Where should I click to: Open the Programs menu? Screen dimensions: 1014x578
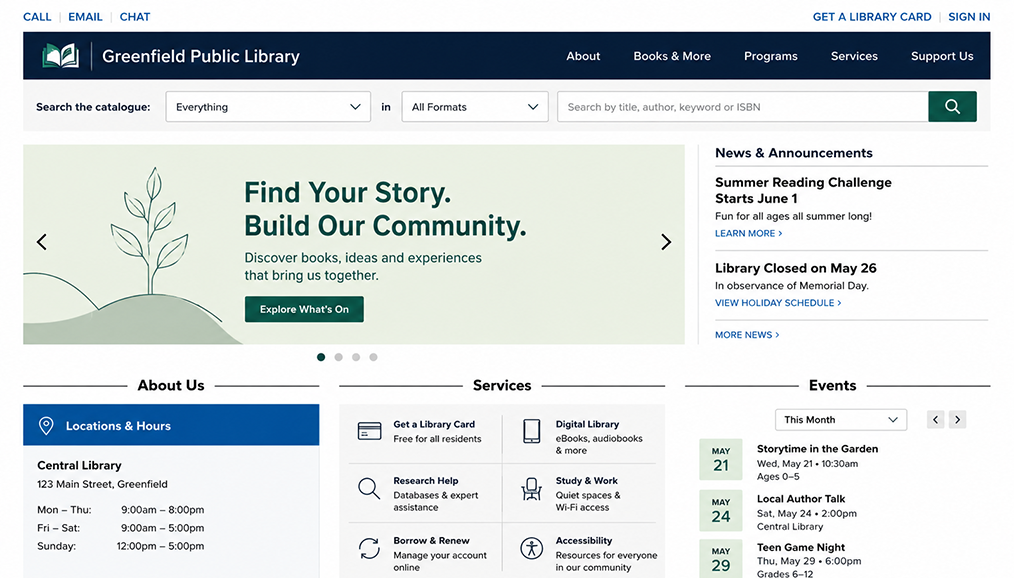point(771,56)
